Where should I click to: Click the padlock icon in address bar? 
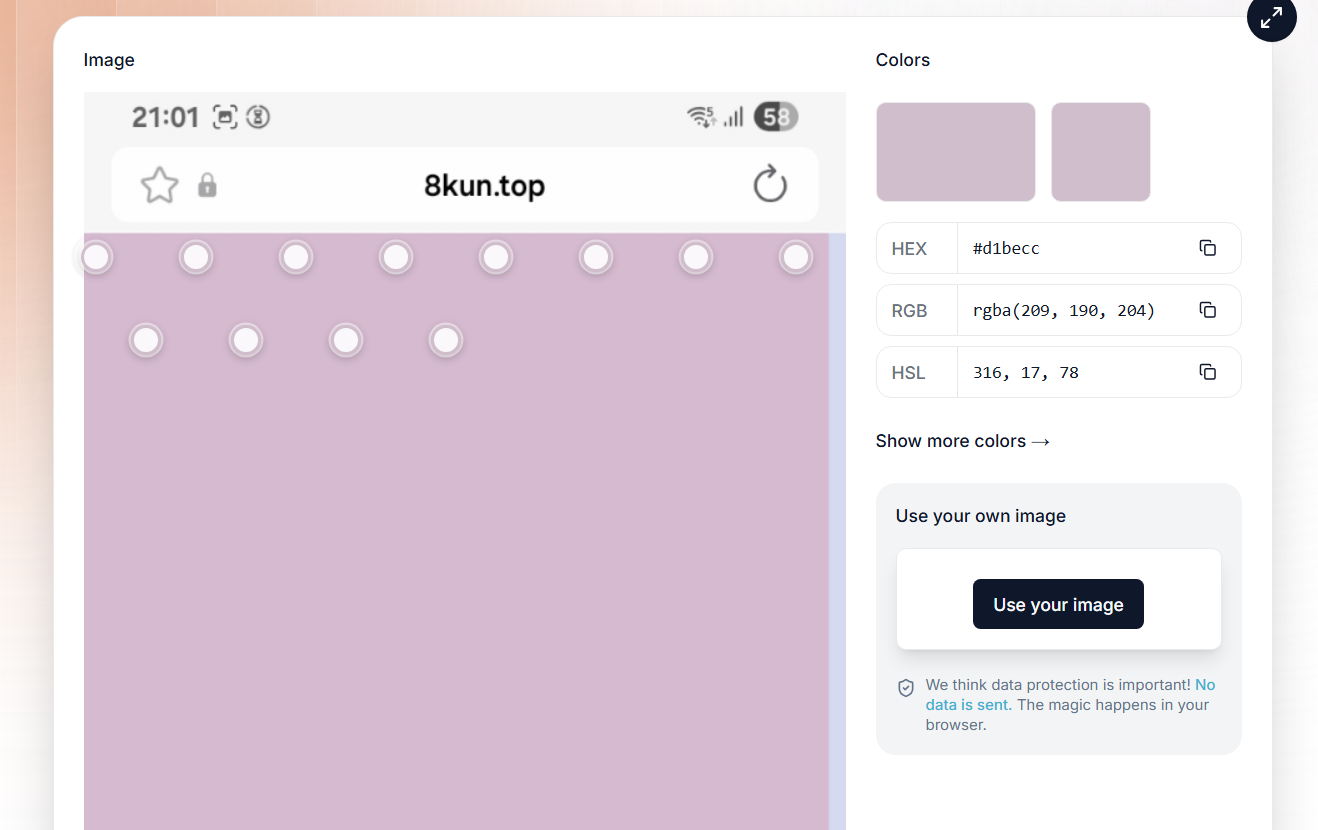[x=207, y=185]
